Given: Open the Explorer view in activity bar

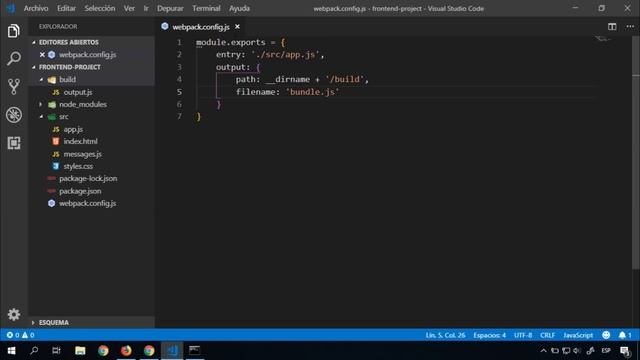Looking at the screenshot, I should [13, 31].
